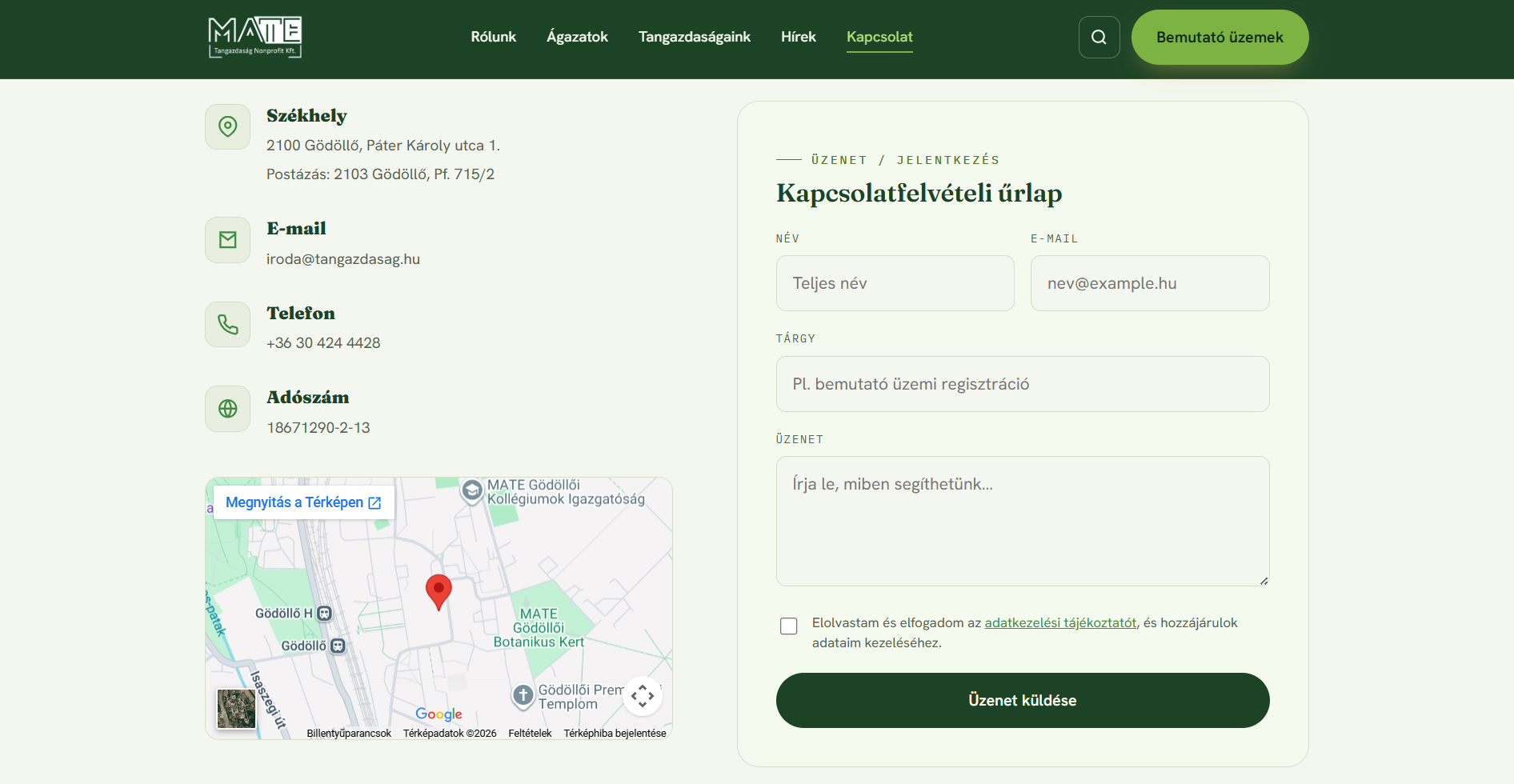Click the Google logo on map
The image size is (1514, 784).
tap(439, 714)
